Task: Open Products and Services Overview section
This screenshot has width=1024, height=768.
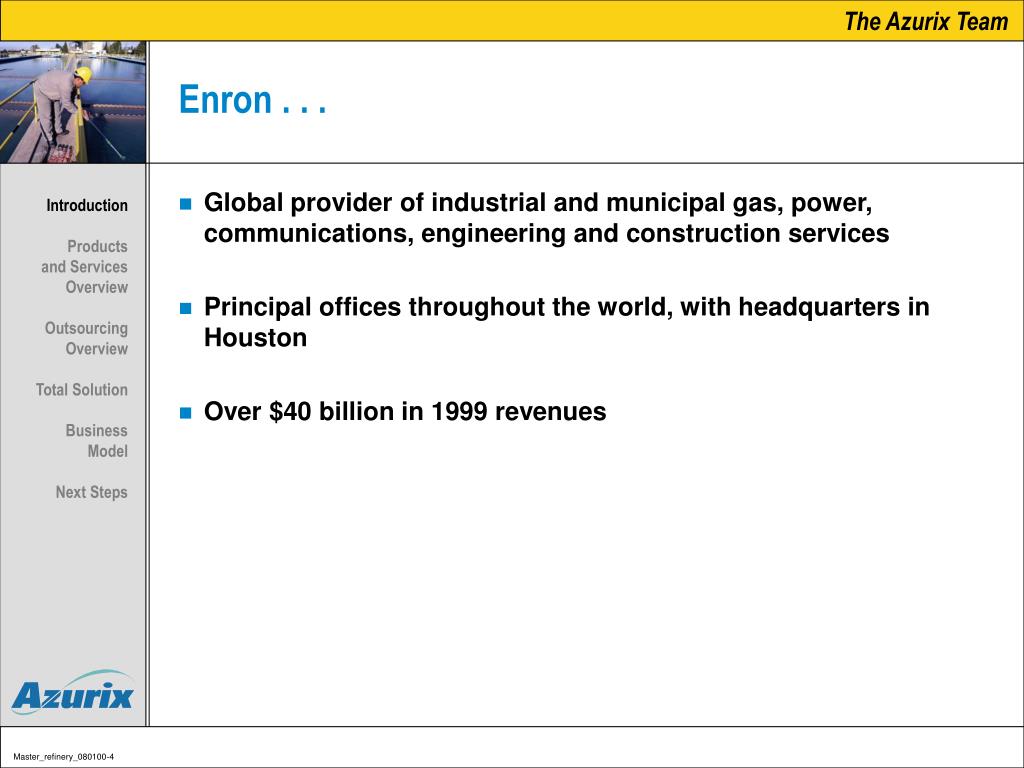Action: pyautogui.click(x=84, y=266)
